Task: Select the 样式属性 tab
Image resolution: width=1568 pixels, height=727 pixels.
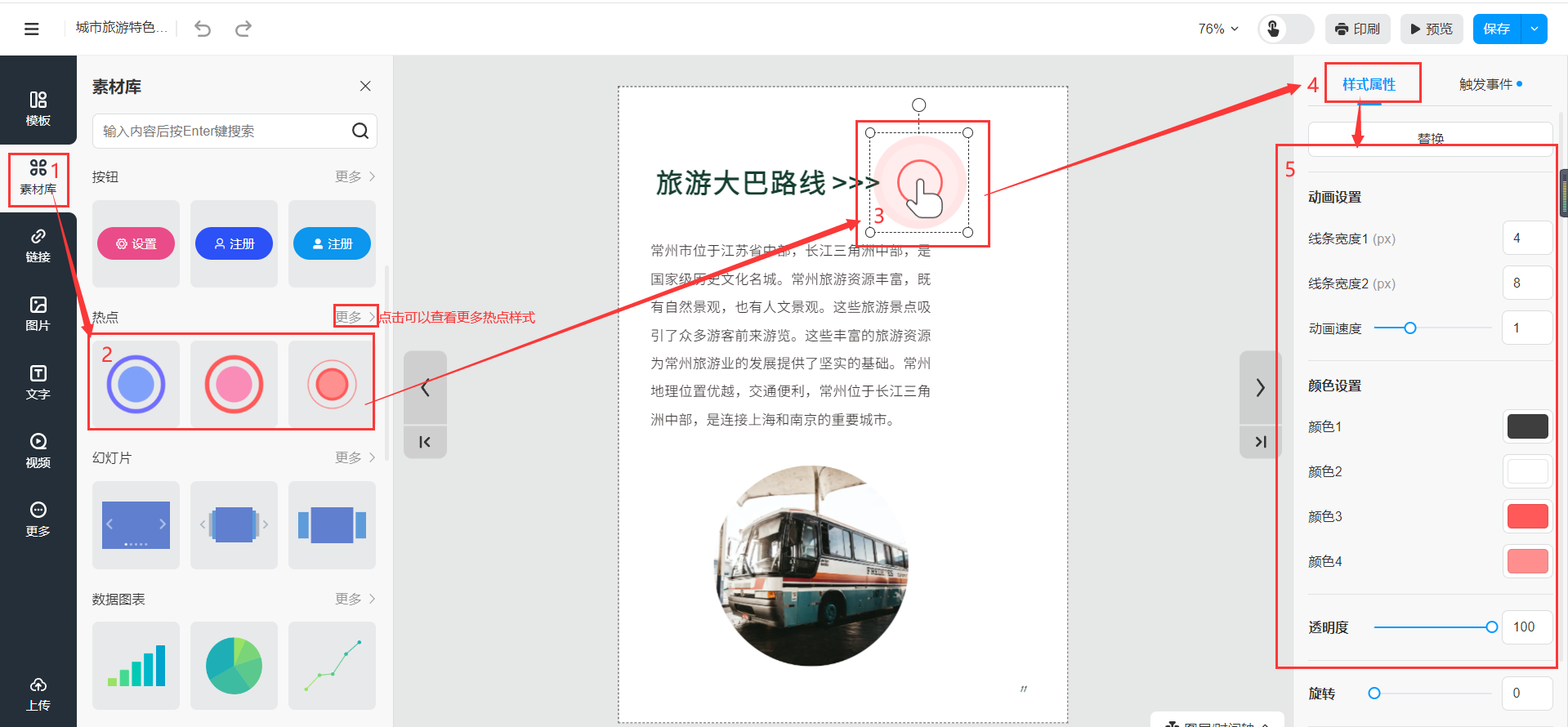Action: point(1369,84)
